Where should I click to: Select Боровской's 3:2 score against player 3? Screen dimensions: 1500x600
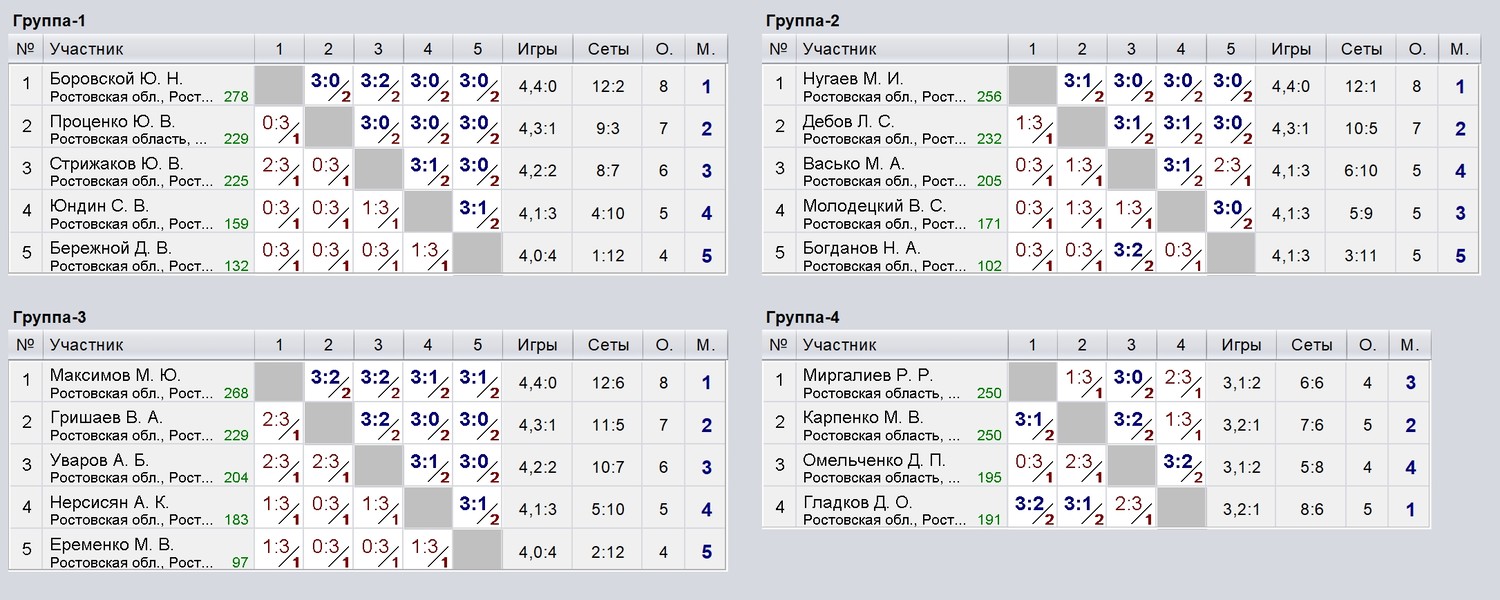click(x=378, y=85)
